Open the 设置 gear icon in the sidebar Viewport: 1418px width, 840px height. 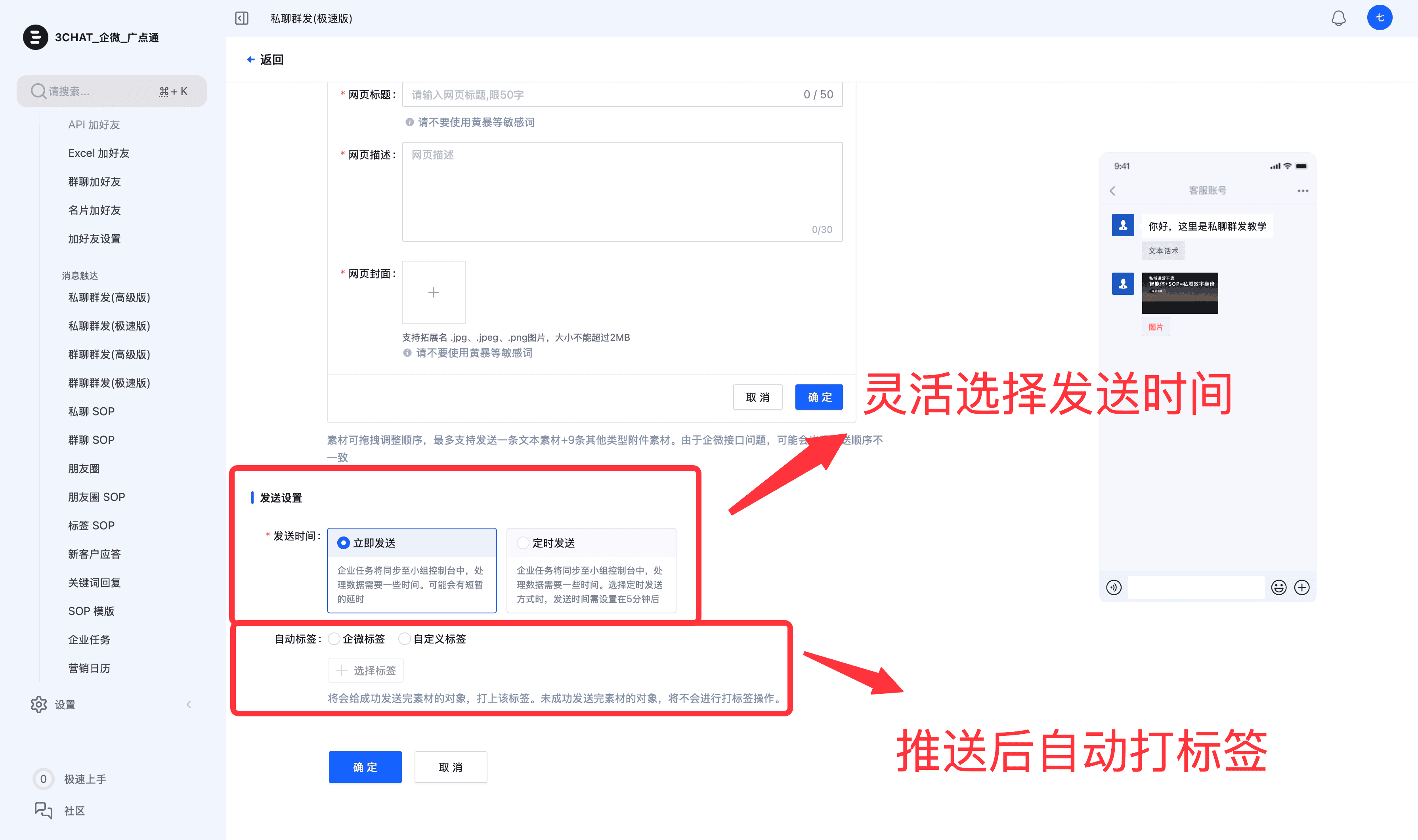tap(38, 705)
